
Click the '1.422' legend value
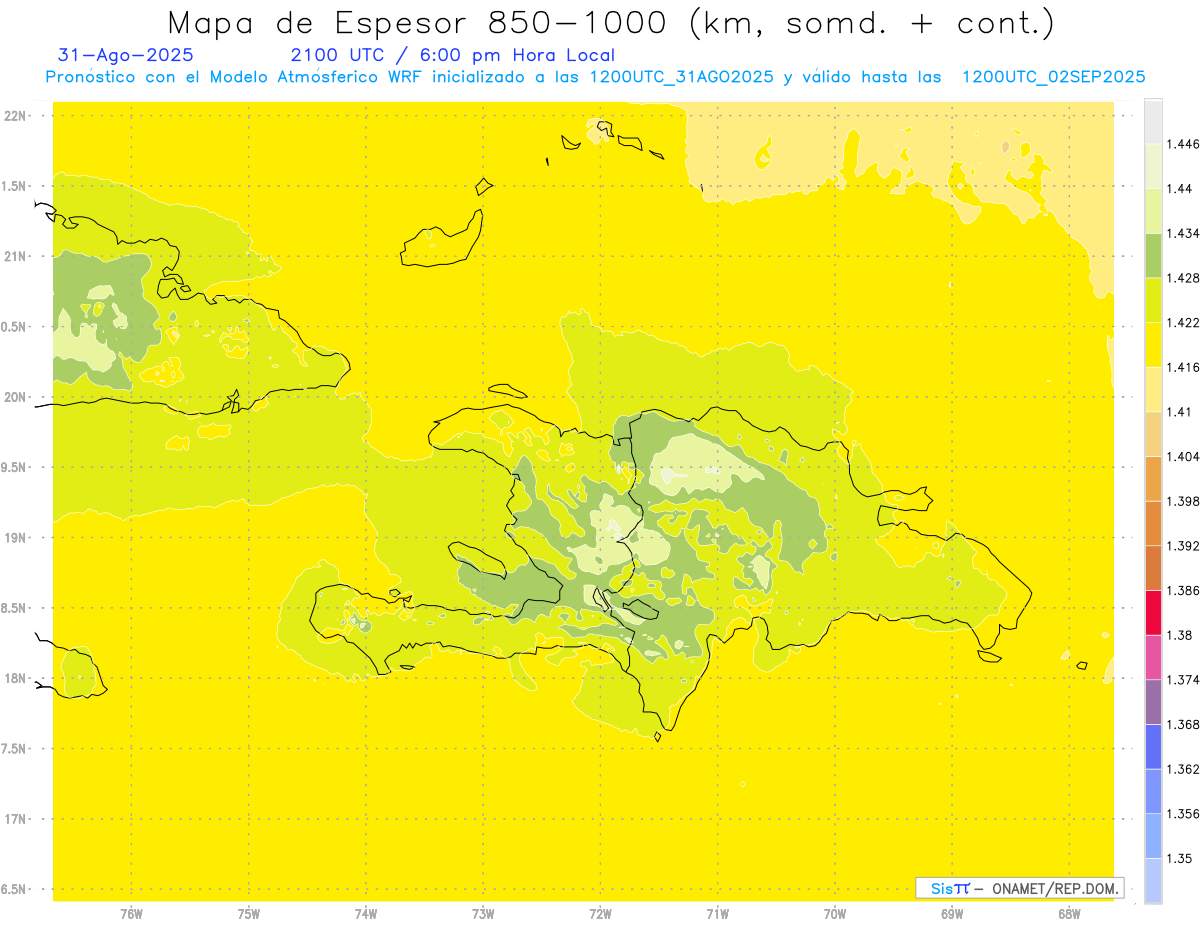pyautogui.click(x=1183, y=323)
